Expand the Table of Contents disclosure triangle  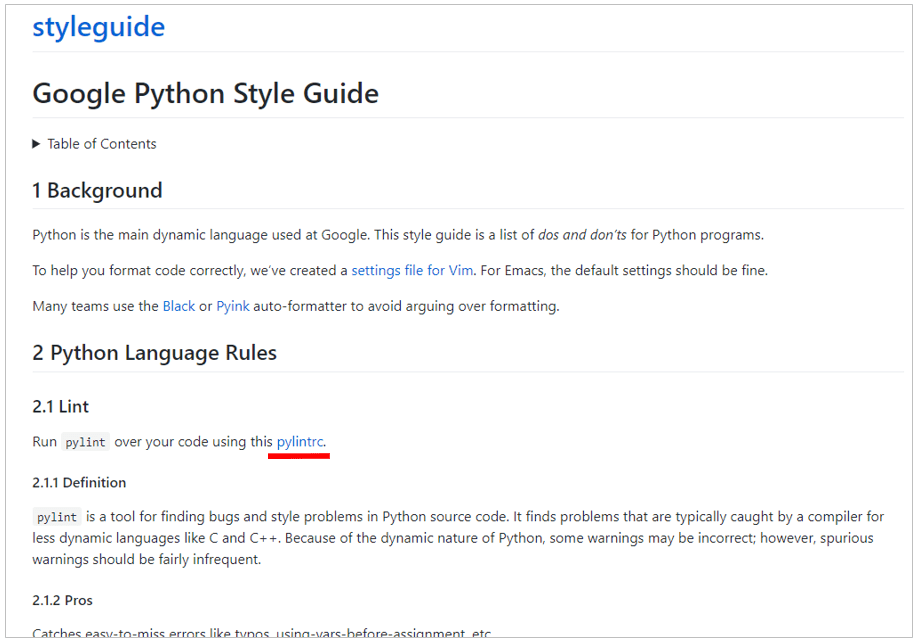(x=36, y=144)
